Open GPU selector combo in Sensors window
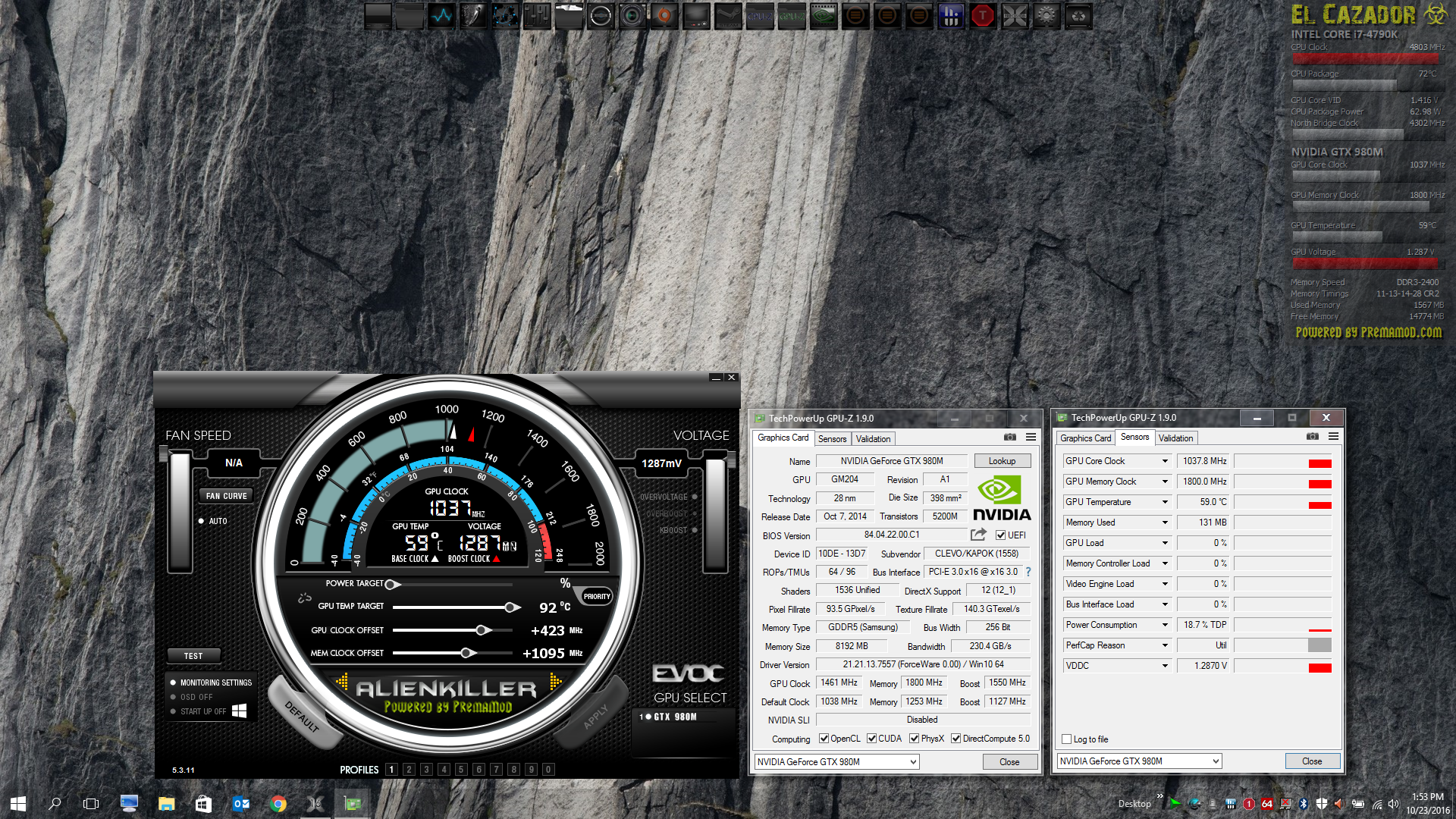1456x819 pixels. coord(1139,761)
